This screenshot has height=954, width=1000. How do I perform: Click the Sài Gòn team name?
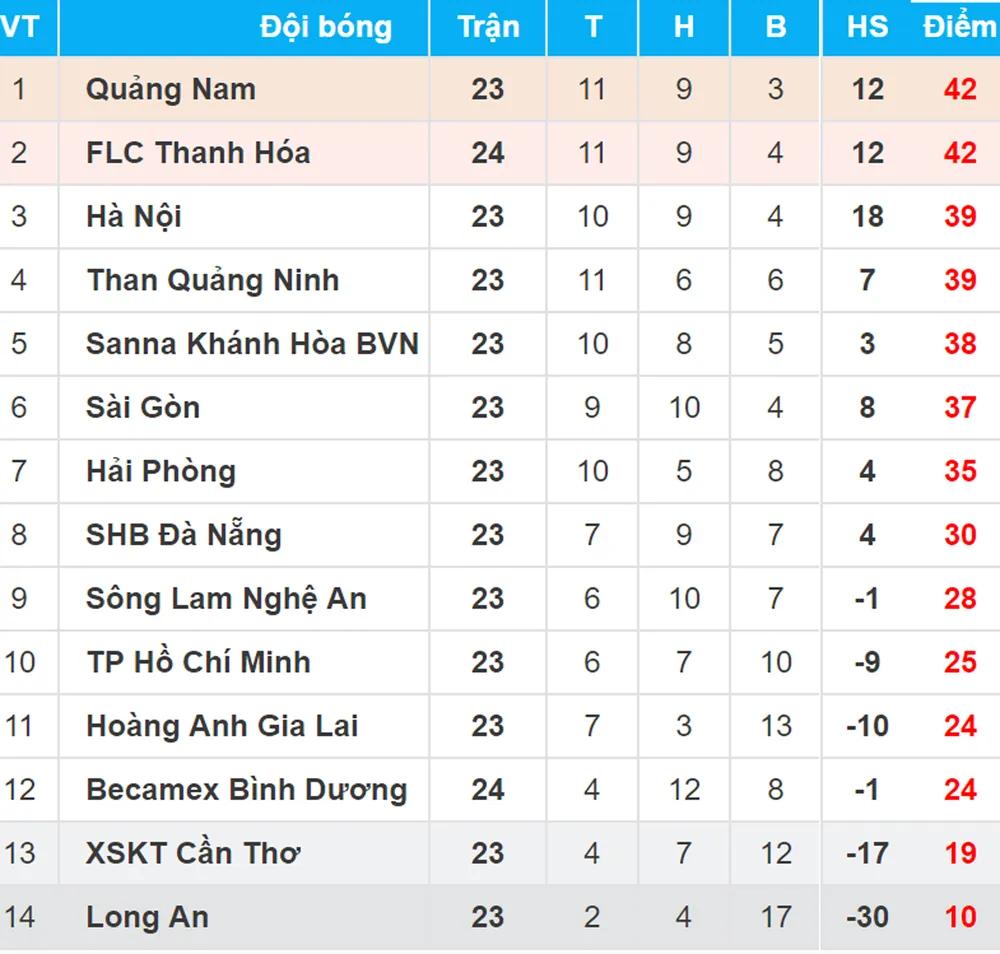[143, 408]
